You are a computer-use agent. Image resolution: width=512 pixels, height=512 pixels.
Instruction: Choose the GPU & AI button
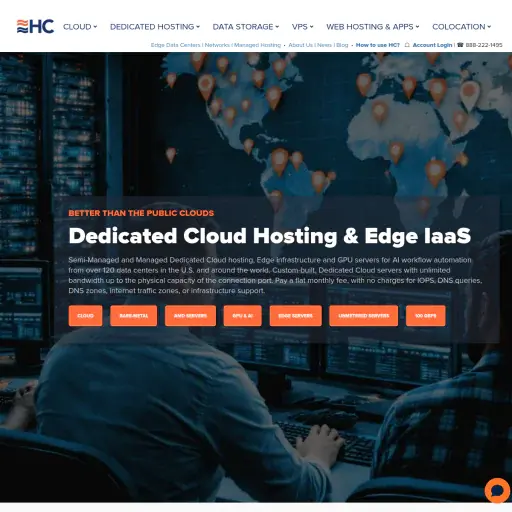242,315
